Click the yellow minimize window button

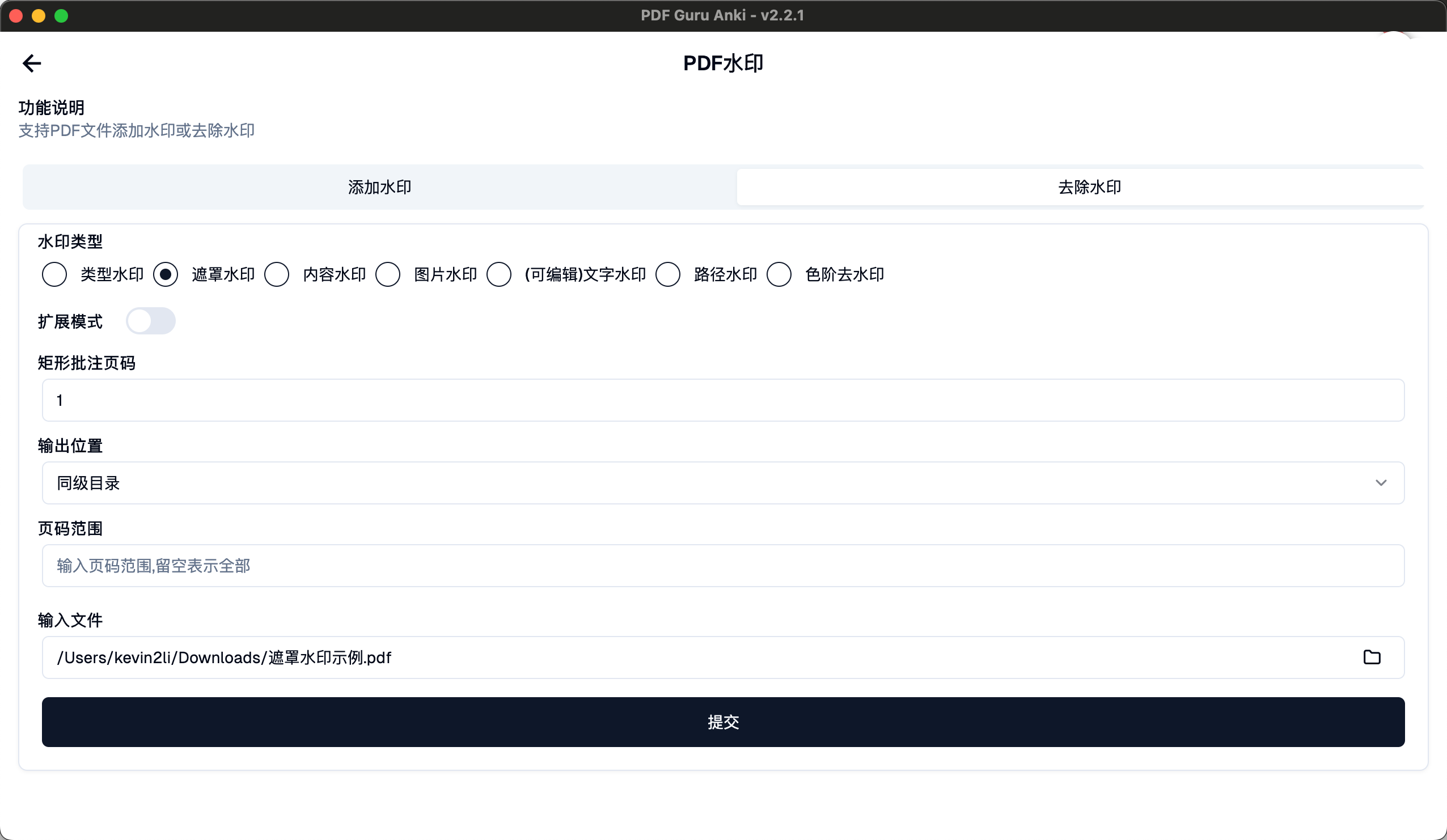[39, 15]
